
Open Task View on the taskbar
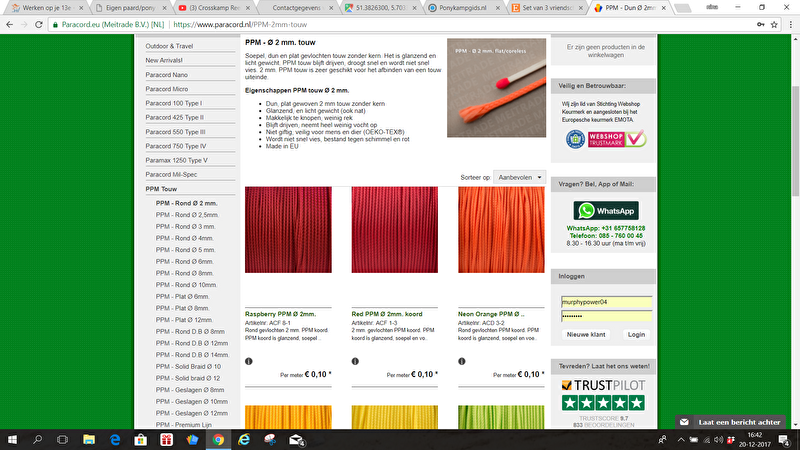click(62, 440)
